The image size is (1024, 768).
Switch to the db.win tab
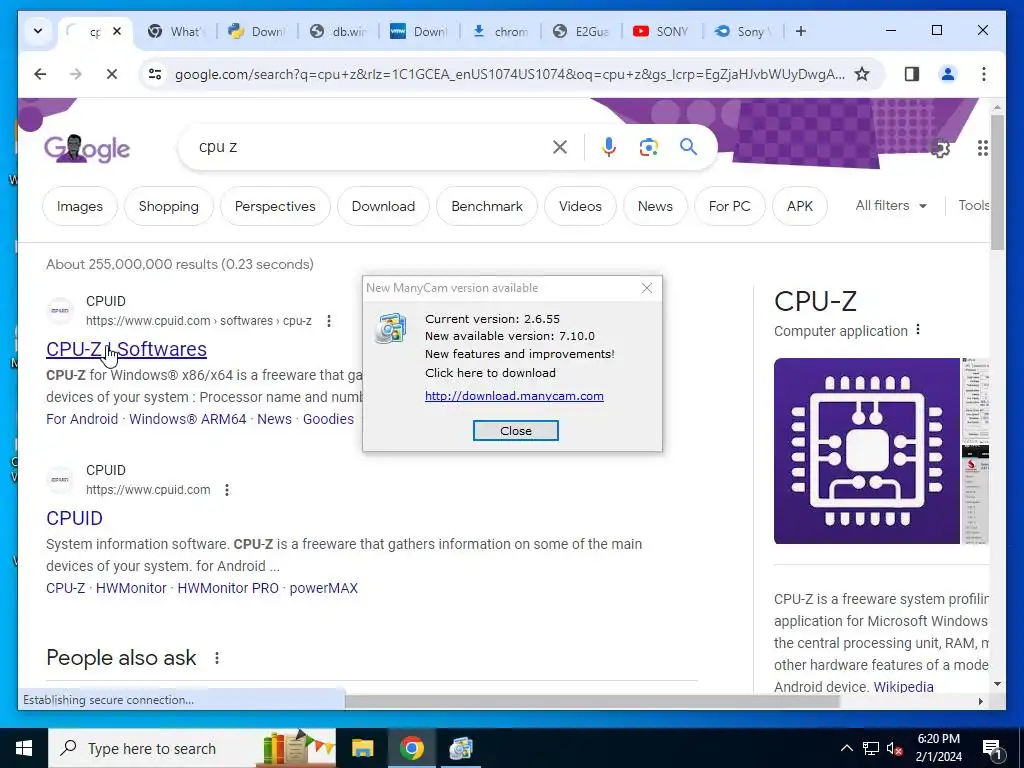[x=338, y=31]
